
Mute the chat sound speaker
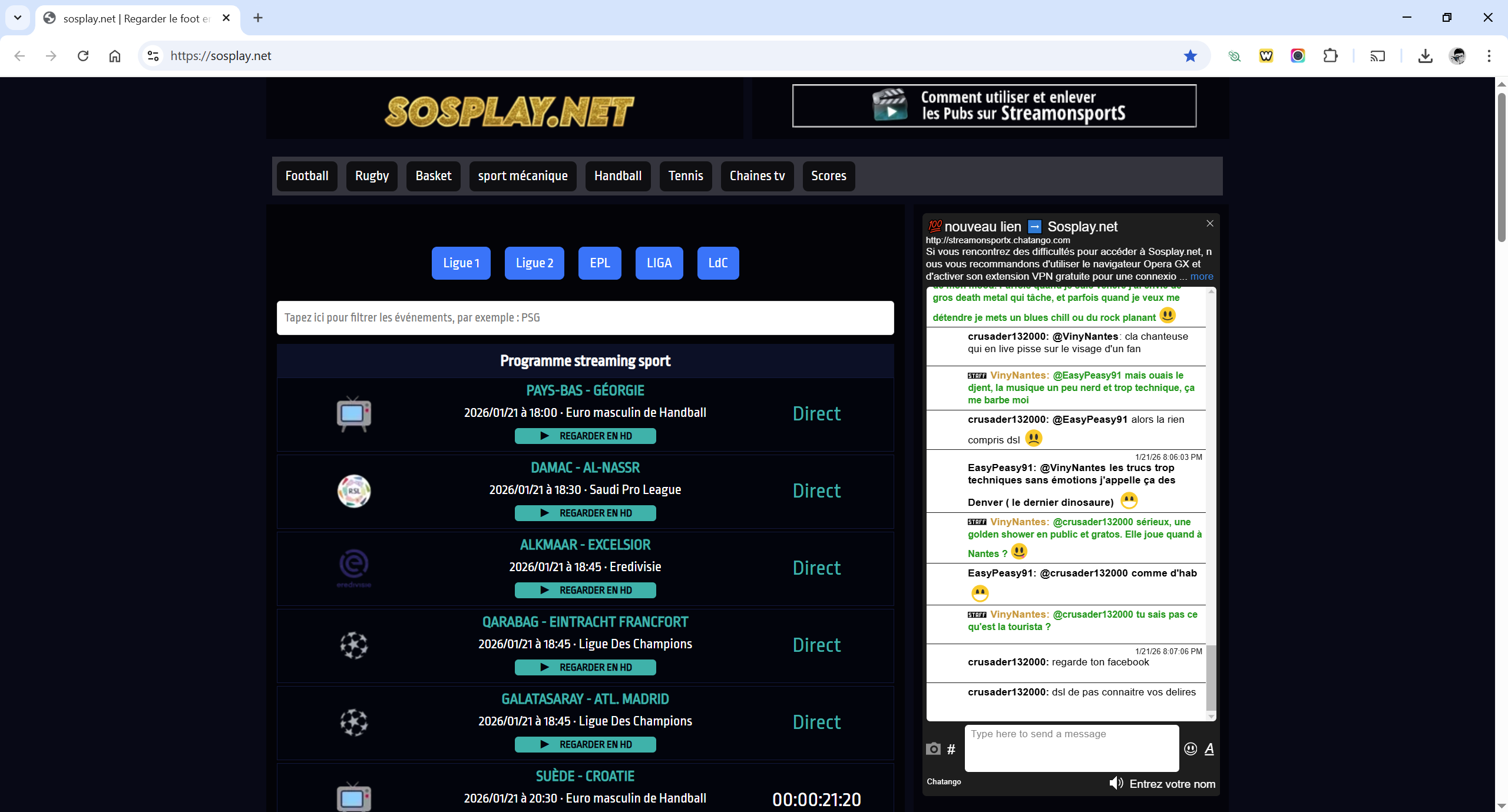pyautogui.click(x=1116, y=783)
